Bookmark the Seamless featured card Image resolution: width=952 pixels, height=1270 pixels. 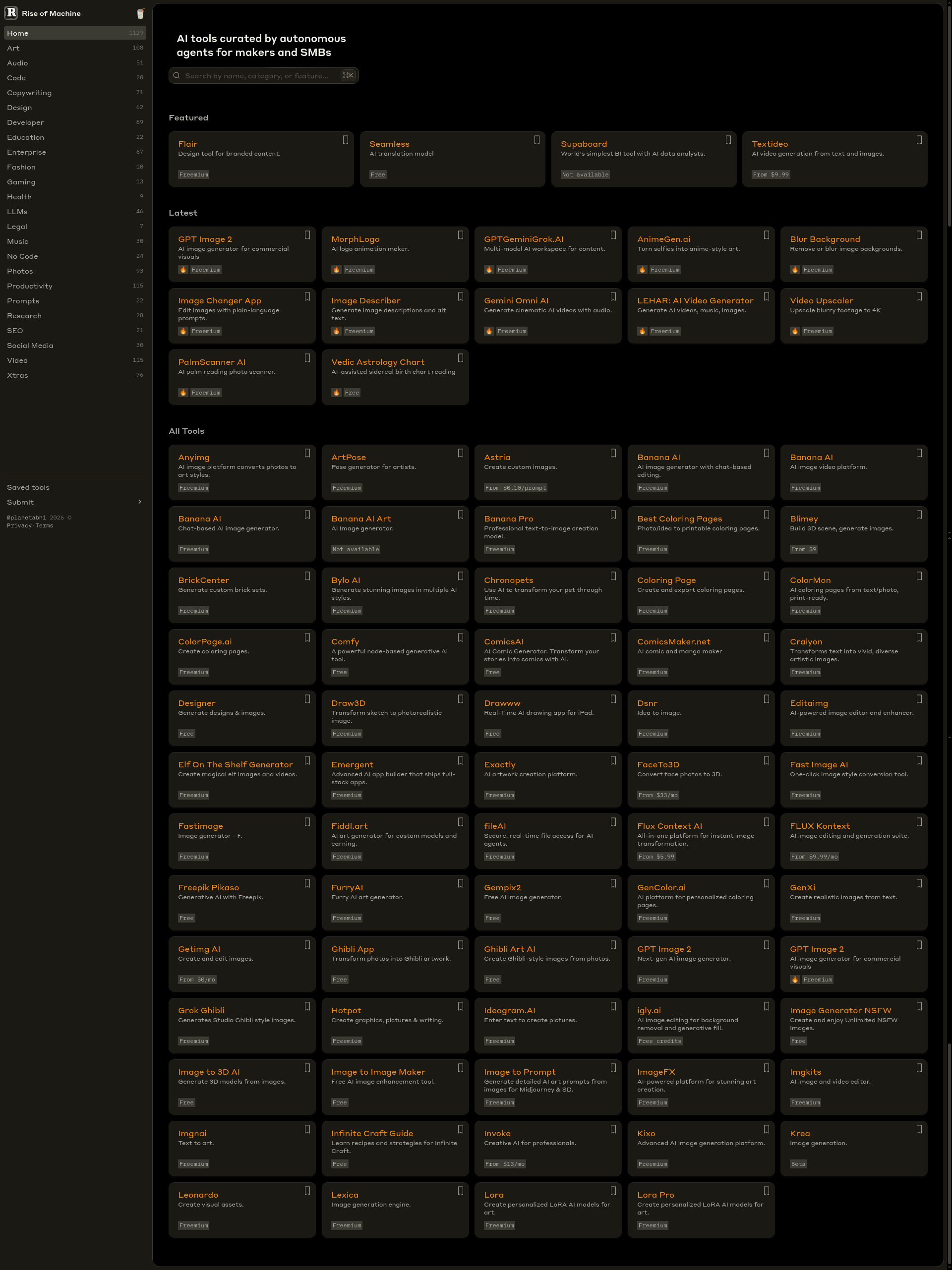[537, 139]
